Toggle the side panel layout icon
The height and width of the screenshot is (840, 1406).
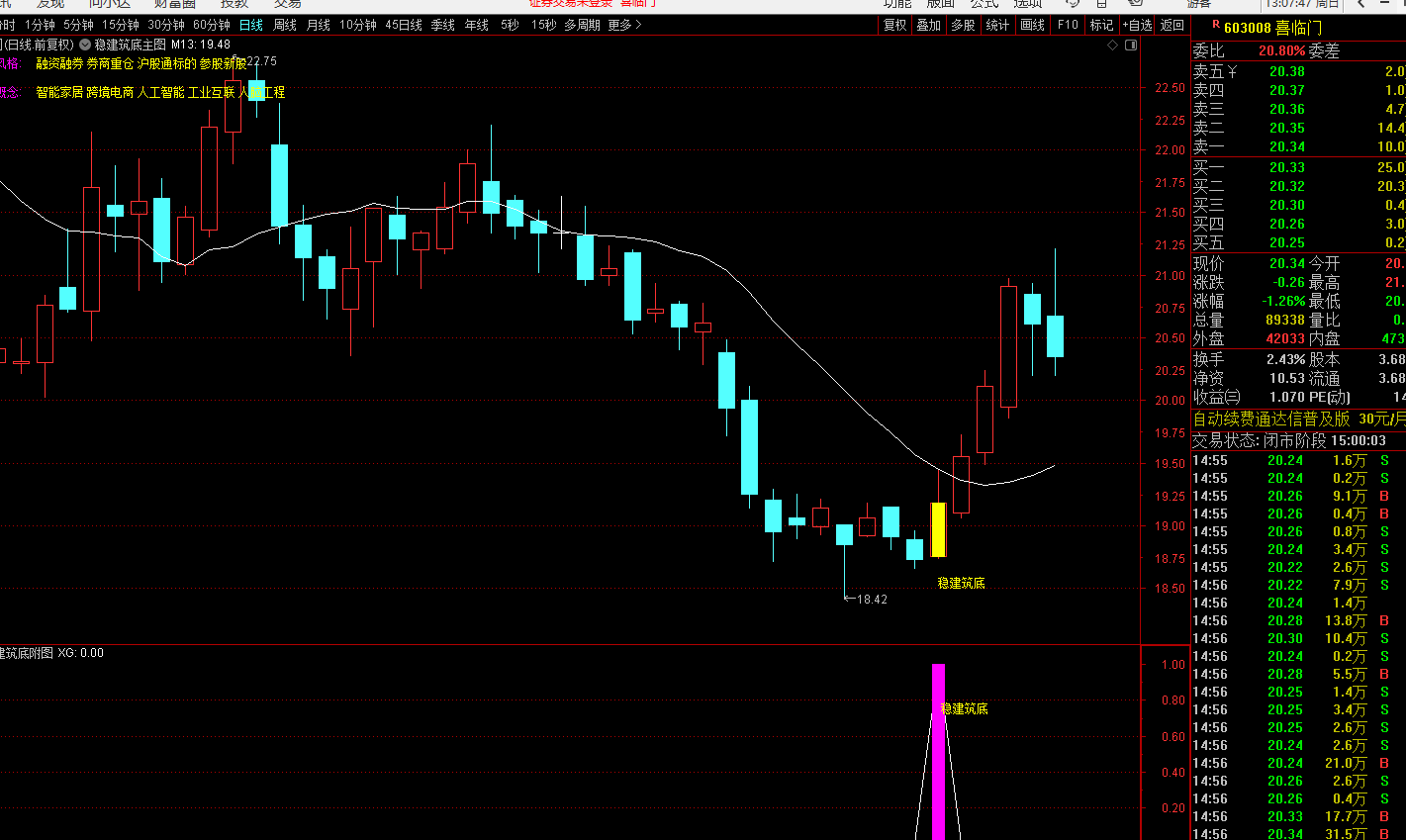(x=1131, y=45)
